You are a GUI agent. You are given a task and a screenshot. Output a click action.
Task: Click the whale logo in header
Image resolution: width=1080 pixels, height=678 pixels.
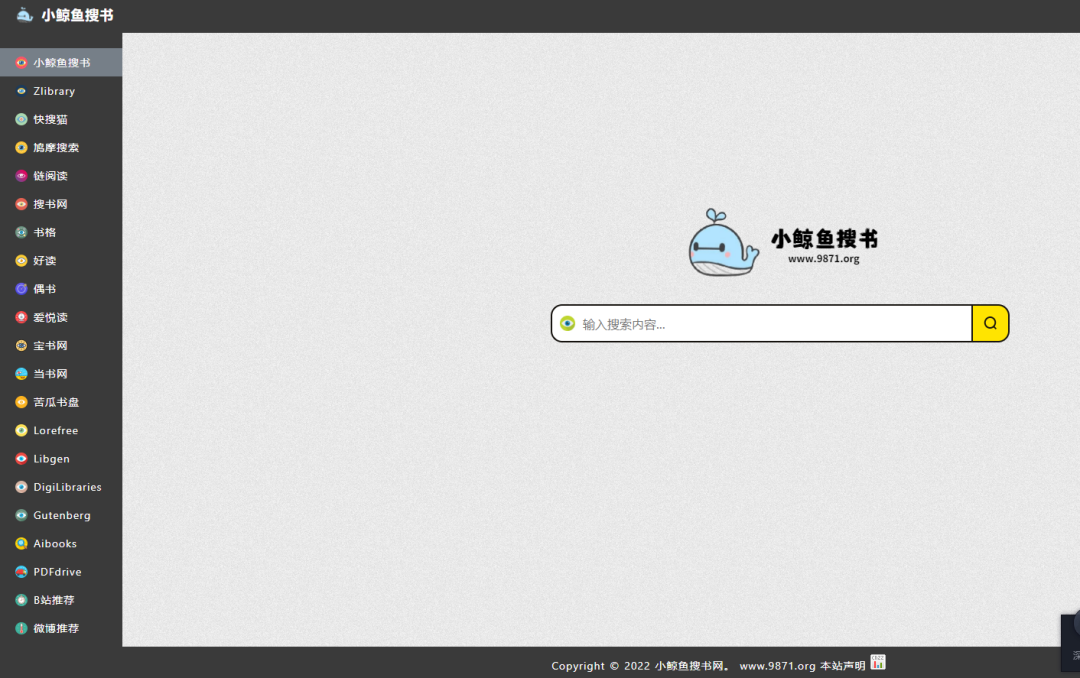click(25, 15)
